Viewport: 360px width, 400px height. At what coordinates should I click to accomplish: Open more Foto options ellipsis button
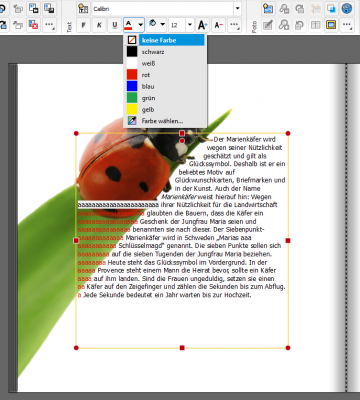(x=347, y=25)
